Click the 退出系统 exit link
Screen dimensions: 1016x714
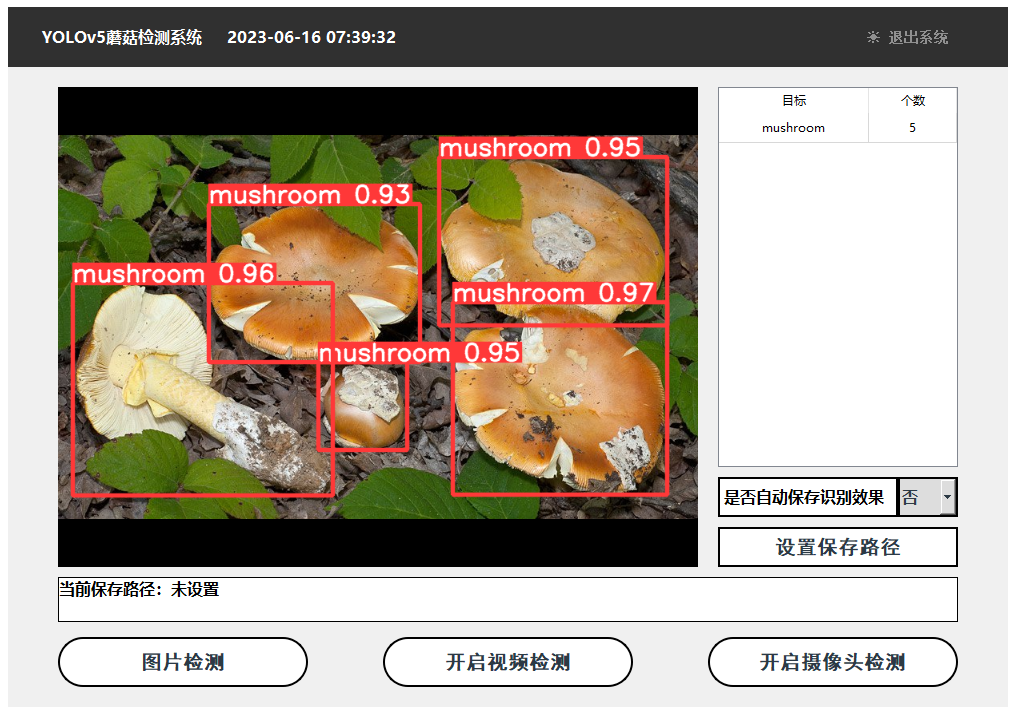(x=918, y=38)
